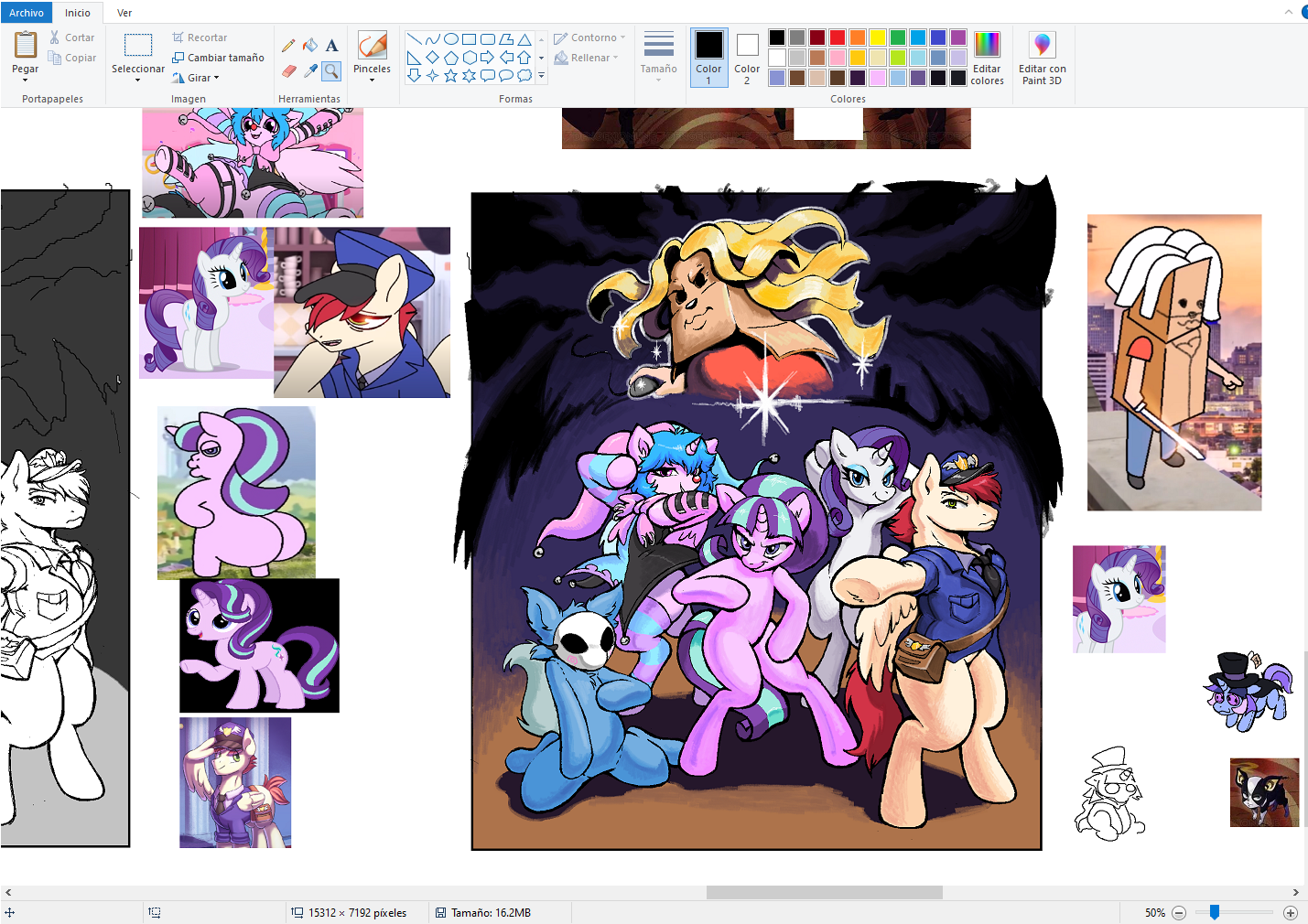Click the zoom in plus button

point(1291,913)
